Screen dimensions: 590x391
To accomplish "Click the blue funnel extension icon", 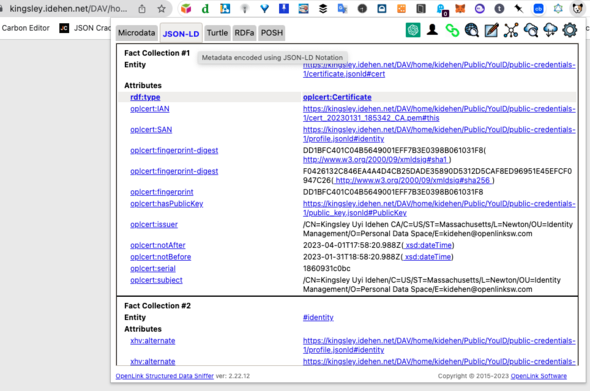I will (265, 9).
